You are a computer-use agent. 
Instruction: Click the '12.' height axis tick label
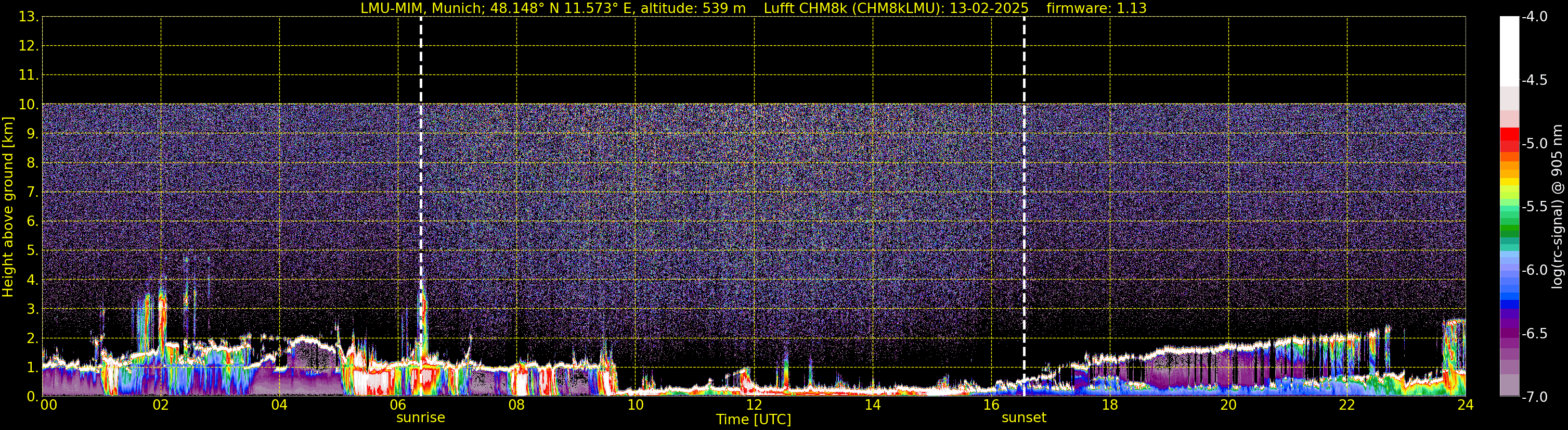click(29, 46)
